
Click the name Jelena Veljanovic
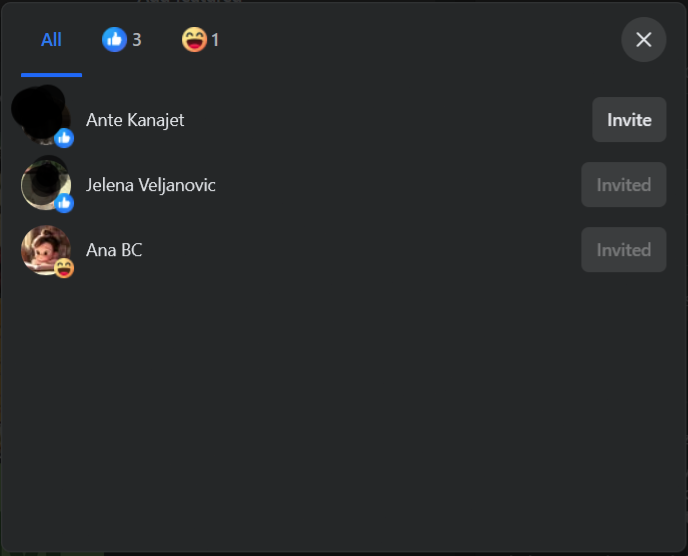(150, 185)
